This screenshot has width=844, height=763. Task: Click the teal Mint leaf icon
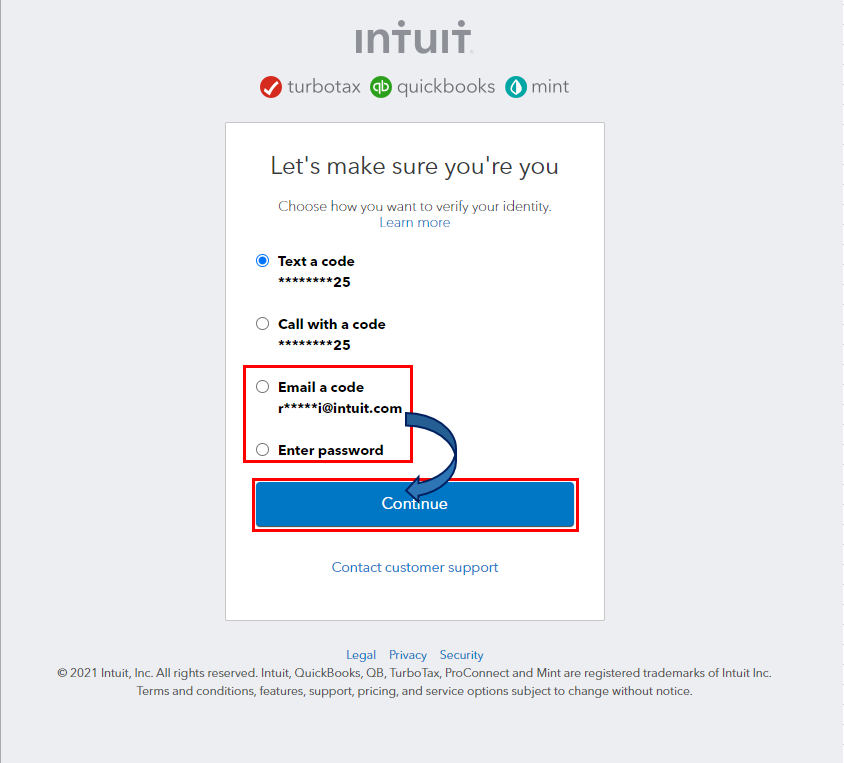[516, 87]
